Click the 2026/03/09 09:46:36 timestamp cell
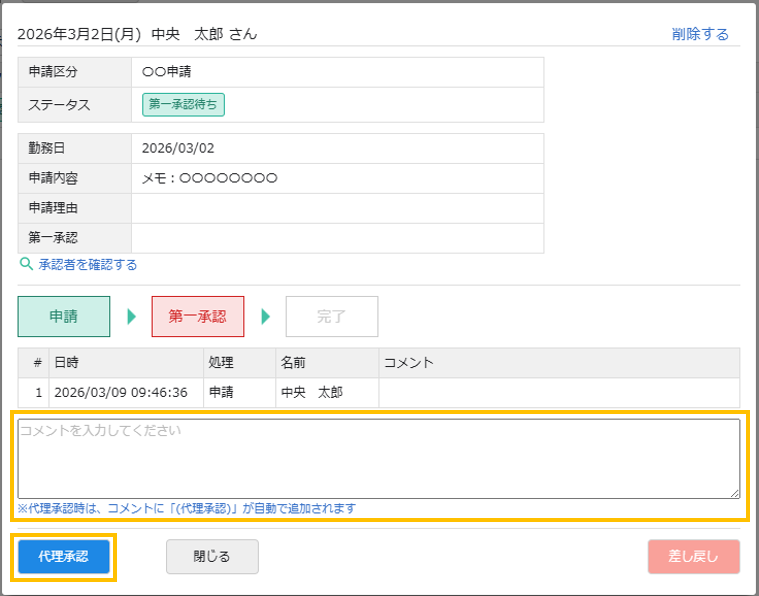The height and width of the screenshot is (596, 759). [x=126, y=392]
